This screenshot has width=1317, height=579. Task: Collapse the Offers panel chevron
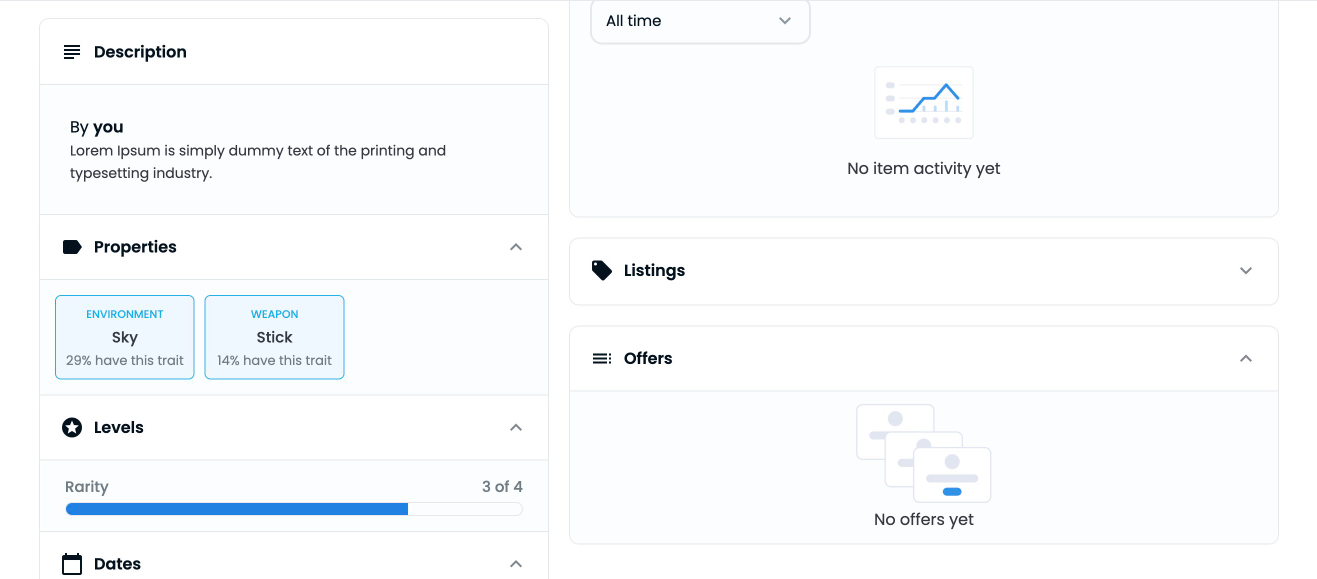pyautogui.click(x=1246, y=358)
